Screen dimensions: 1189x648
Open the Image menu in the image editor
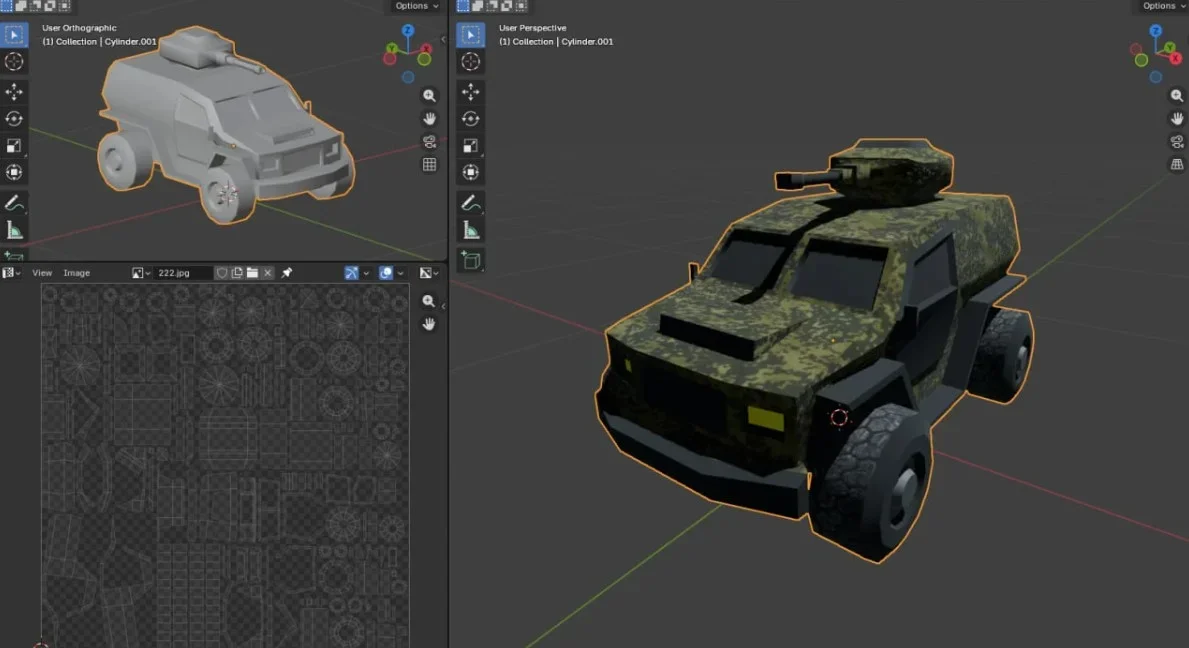coord(77,273)
